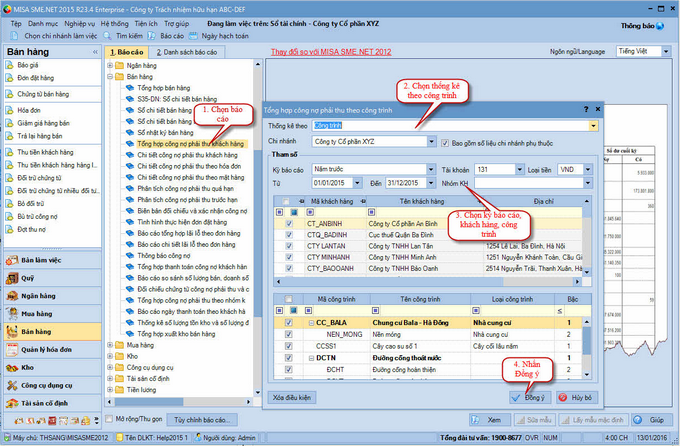
Task: Open Trả lại hàng bán item
Action: point(39,136)
